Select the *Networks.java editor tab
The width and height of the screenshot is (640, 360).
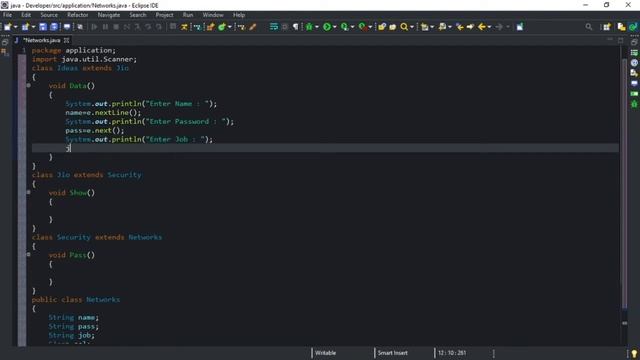click(x=41, y=40)
